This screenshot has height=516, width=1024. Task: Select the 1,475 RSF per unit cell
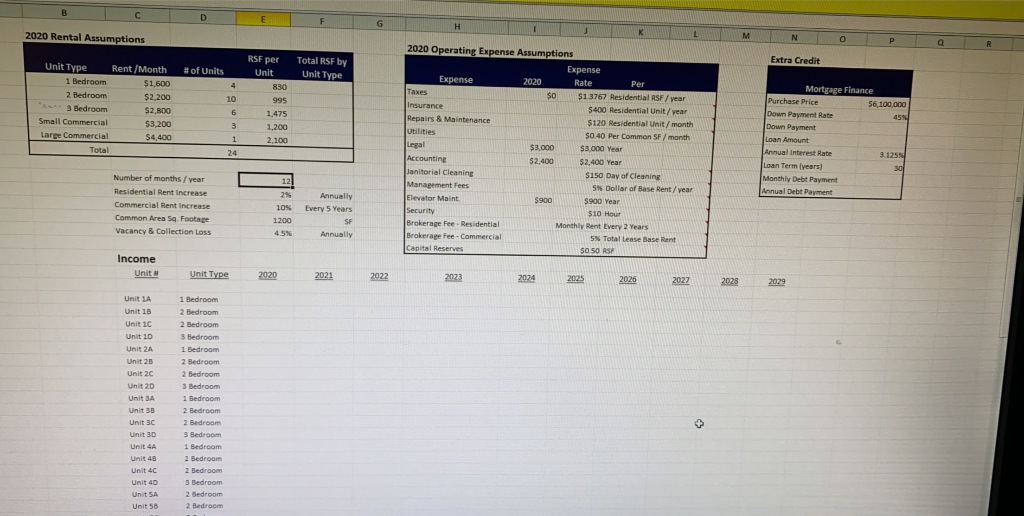tap(276, 114)
